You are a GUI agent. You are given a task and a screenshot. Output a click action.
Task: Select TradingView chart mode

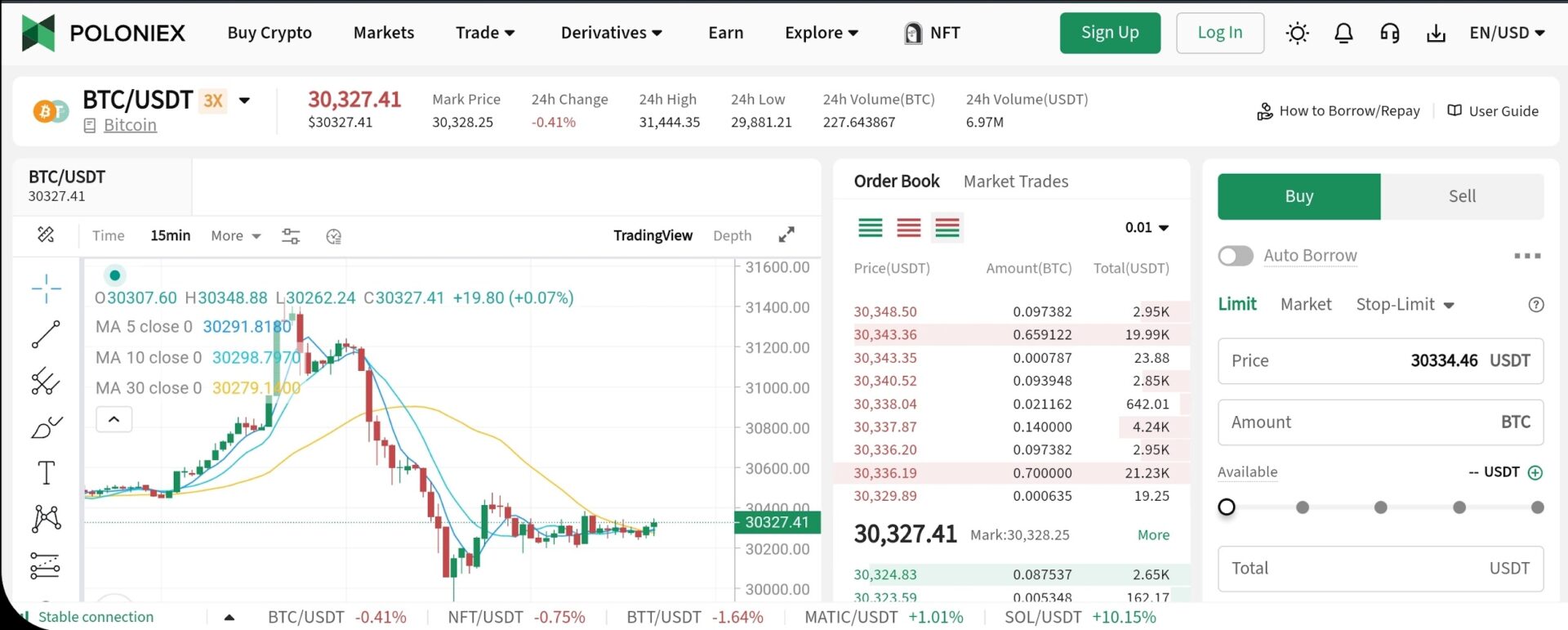(653, 235)
